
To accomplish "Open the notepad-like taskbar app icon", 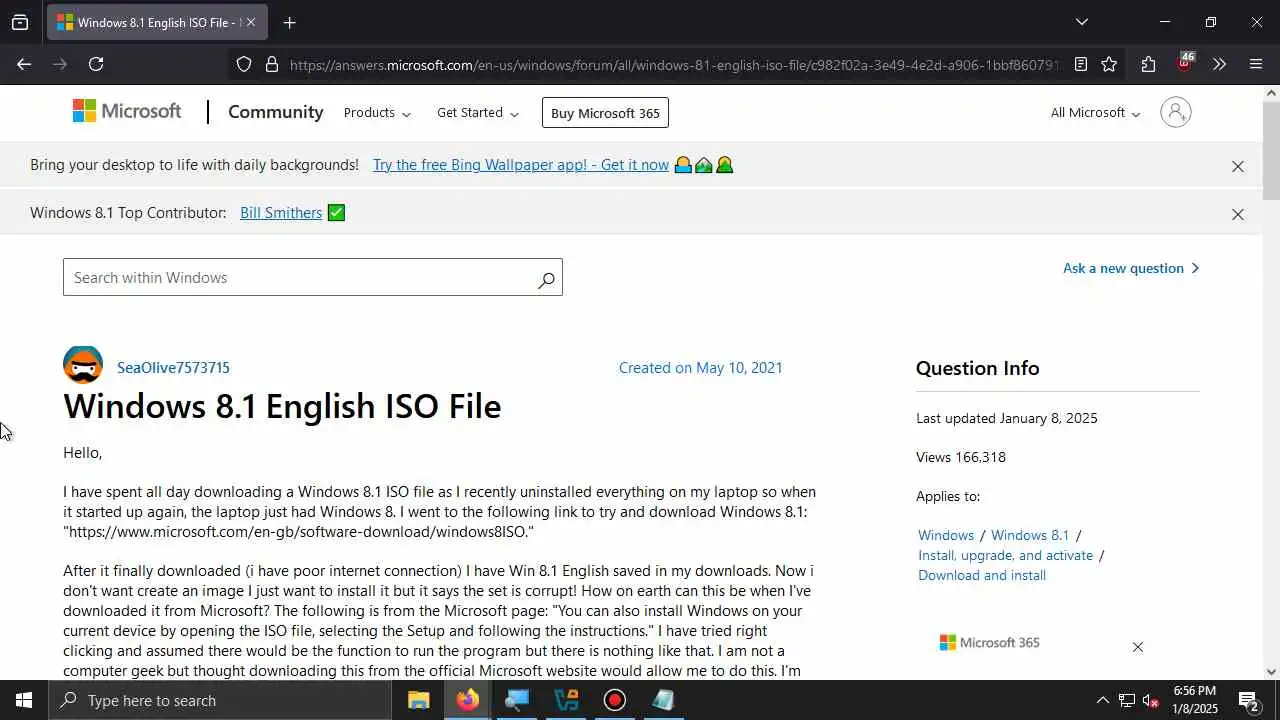I will (664, 700).
